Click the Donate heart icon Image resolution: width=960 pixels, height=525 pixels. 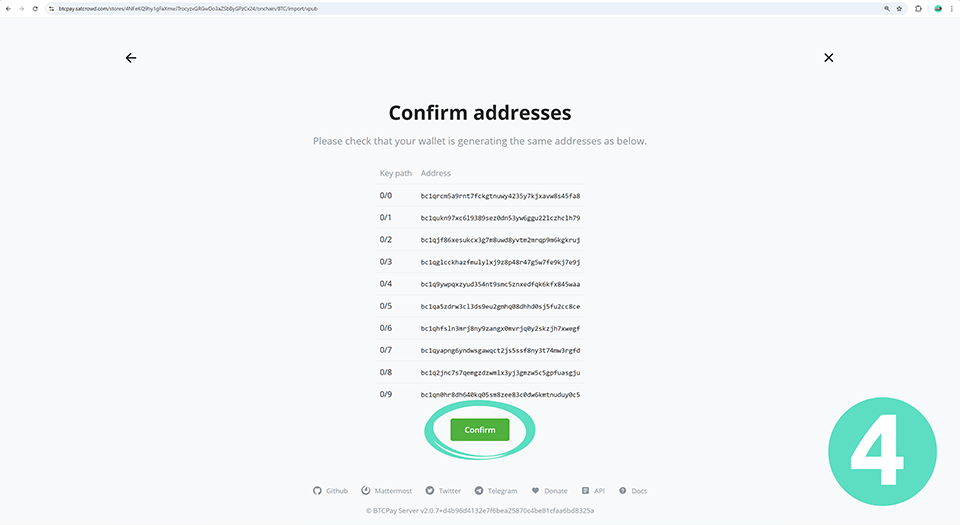536,491
